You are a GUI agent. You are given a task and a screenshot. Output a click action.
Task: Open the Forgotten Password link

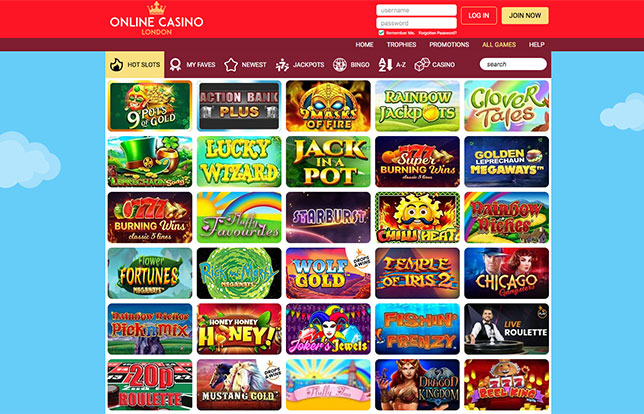click(x=437, y=33)
